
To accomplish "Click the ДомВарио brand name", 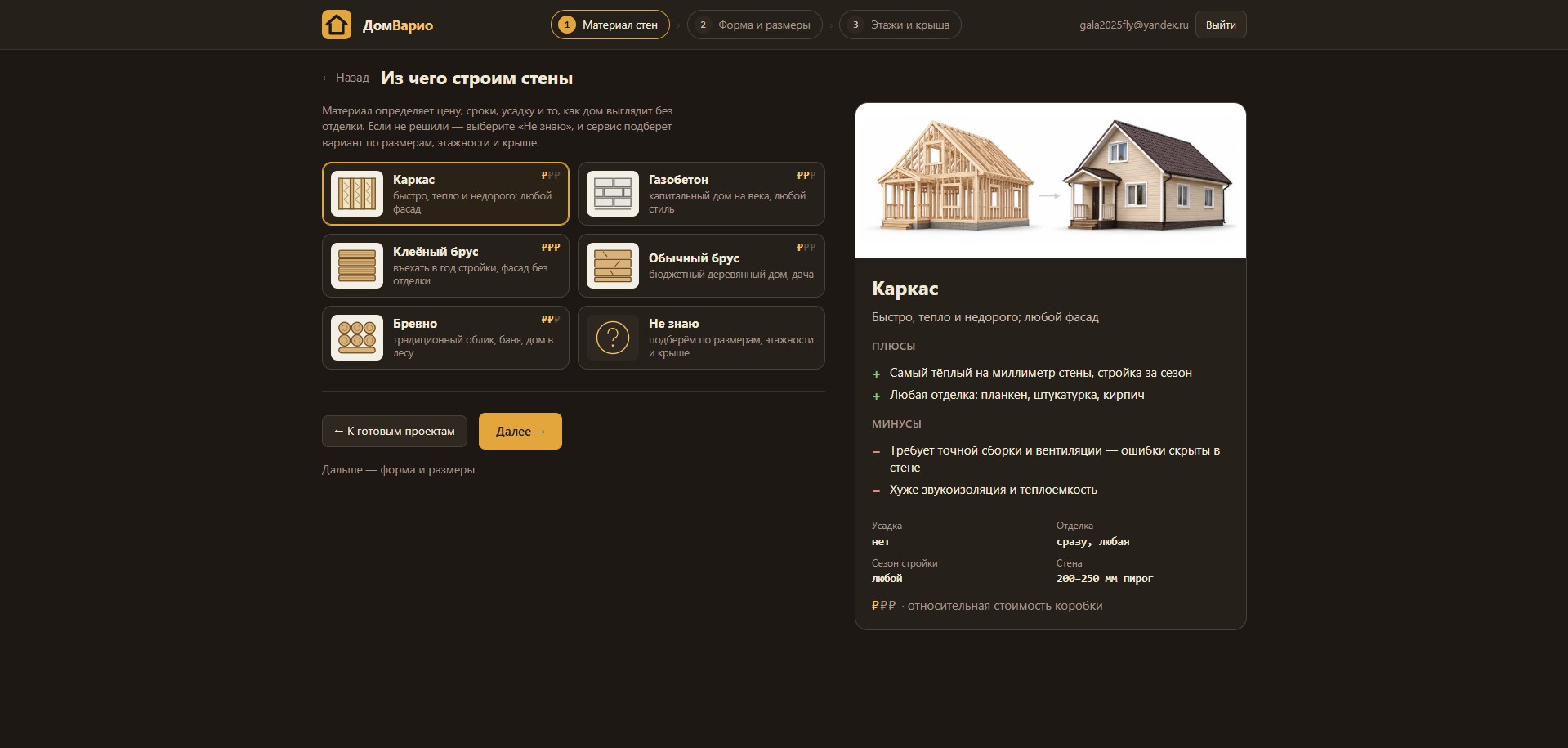I will click(398, 25).
